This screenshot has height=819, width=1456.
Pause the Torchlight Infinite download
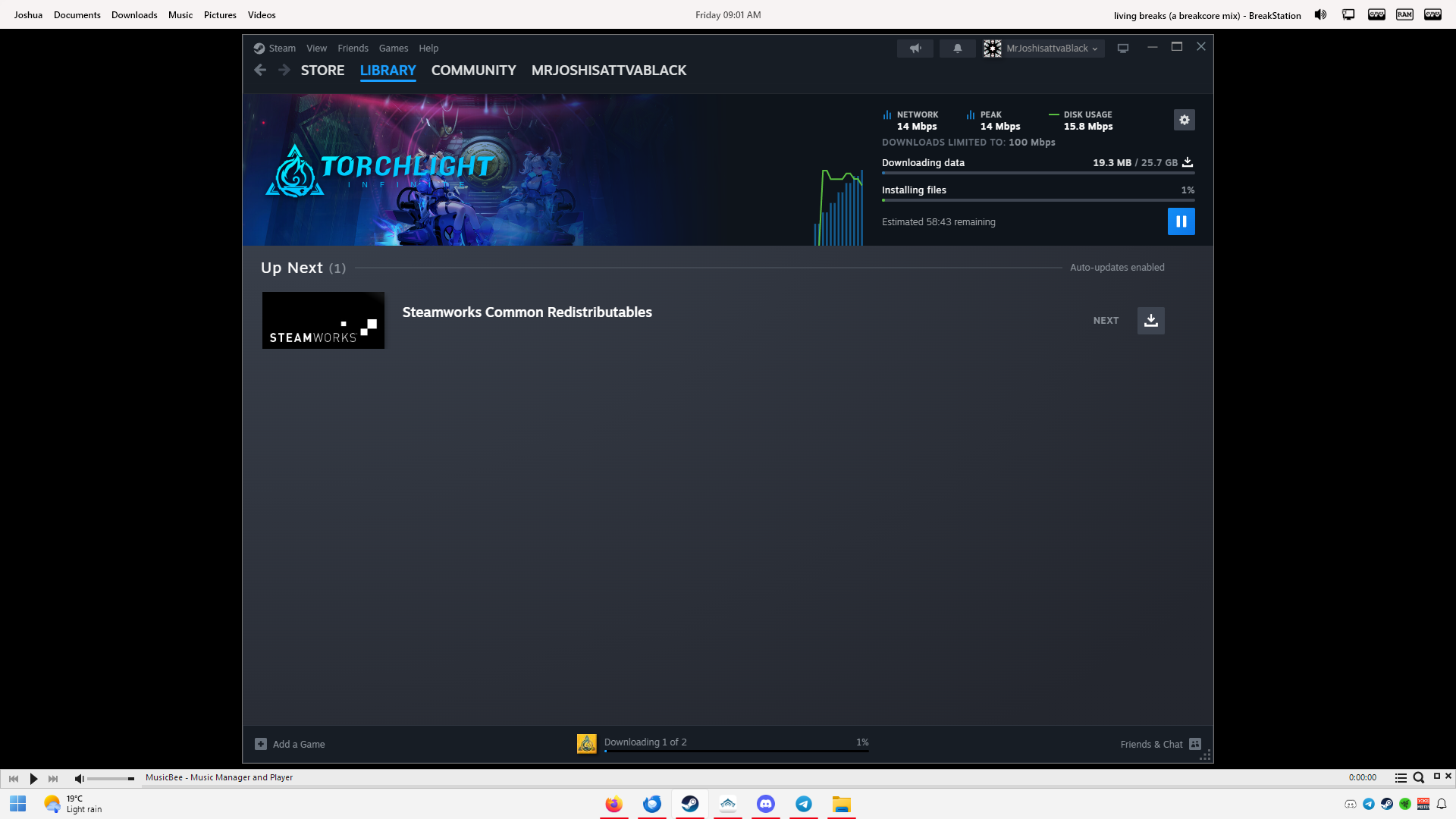coord(1181,221)
